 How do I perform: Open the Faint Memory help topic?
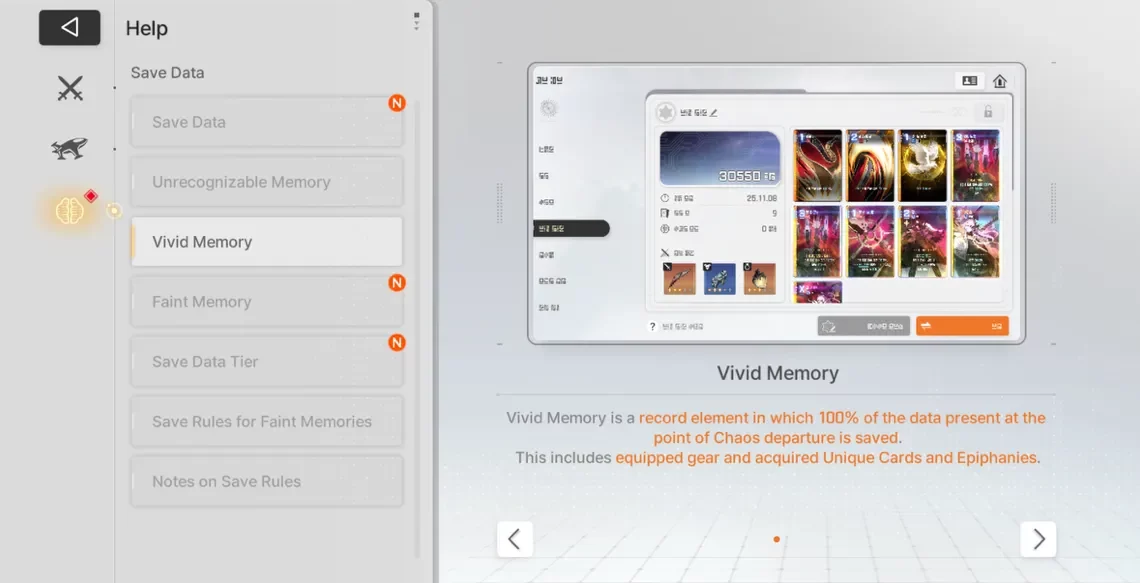coord(266,302)
